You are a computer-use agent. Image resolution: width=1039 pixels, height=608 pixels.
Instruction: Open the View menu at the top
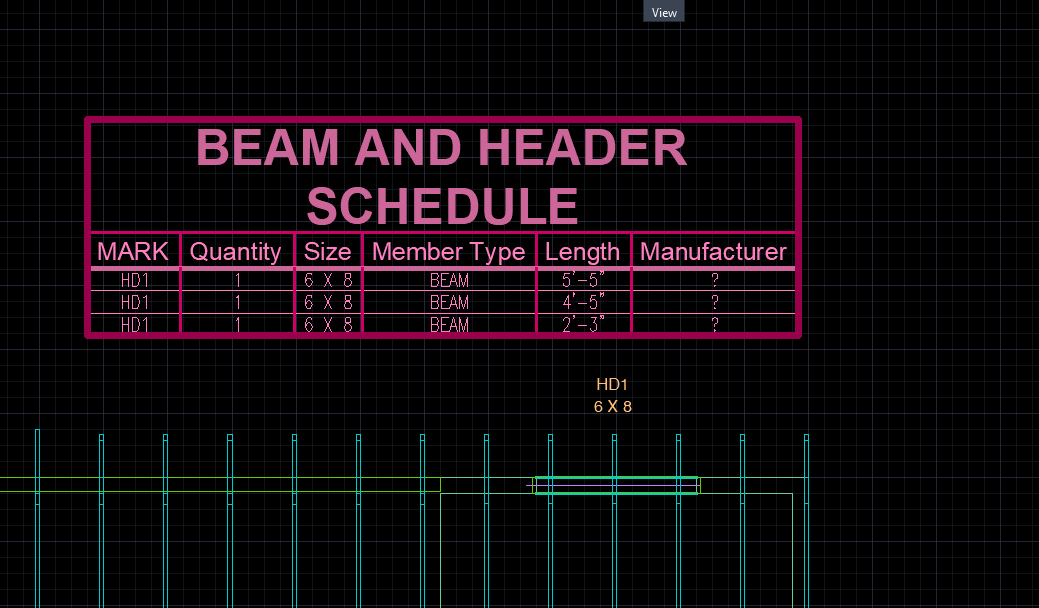pos(663,11)
